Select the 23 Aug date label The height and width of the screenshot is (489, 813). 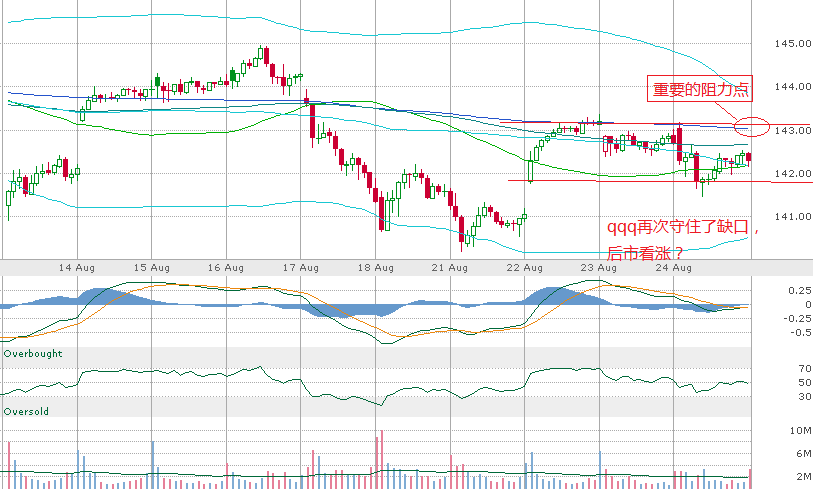[x=598, y=268]
